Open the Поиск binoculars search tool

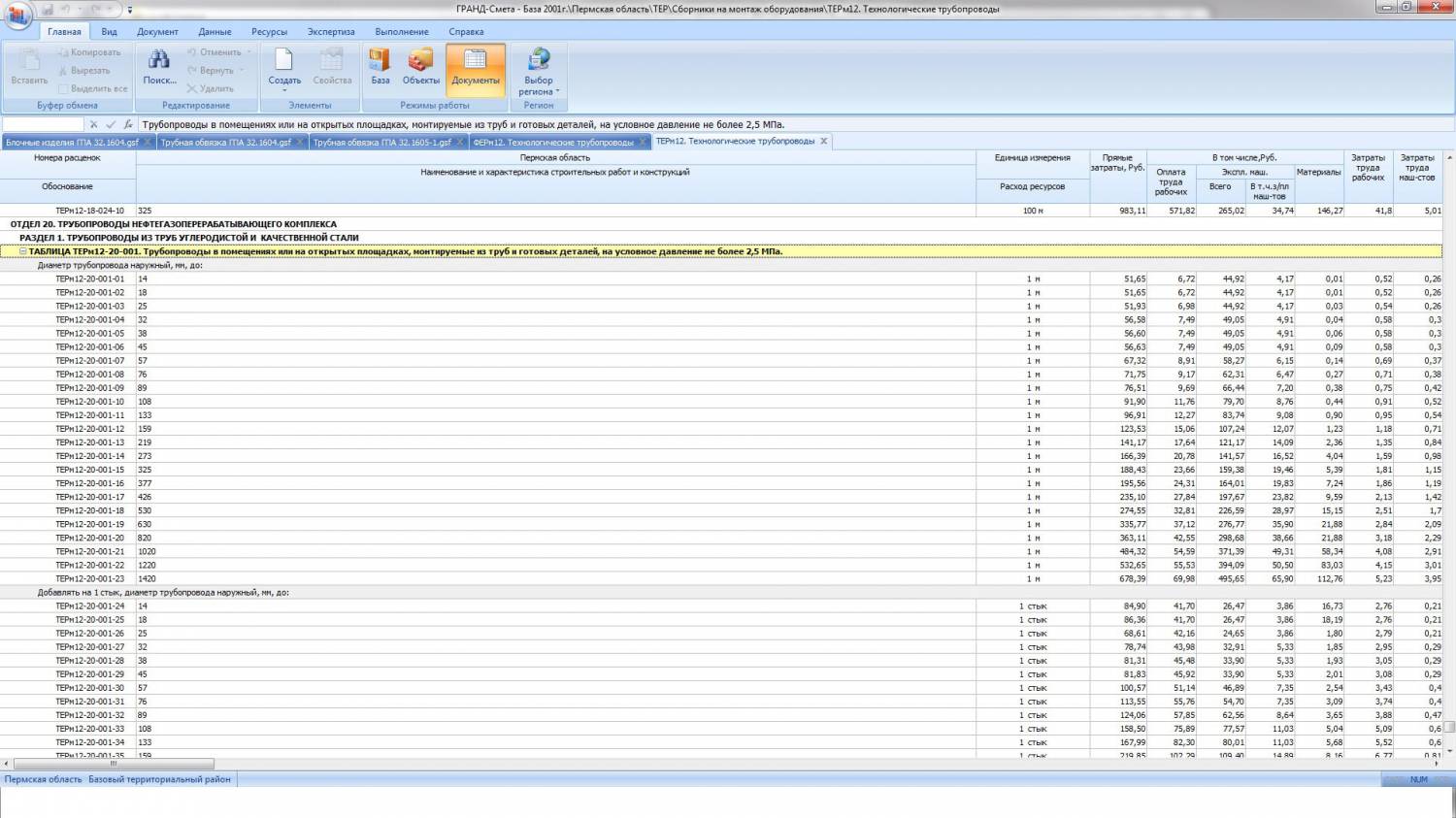pos(159,66)
